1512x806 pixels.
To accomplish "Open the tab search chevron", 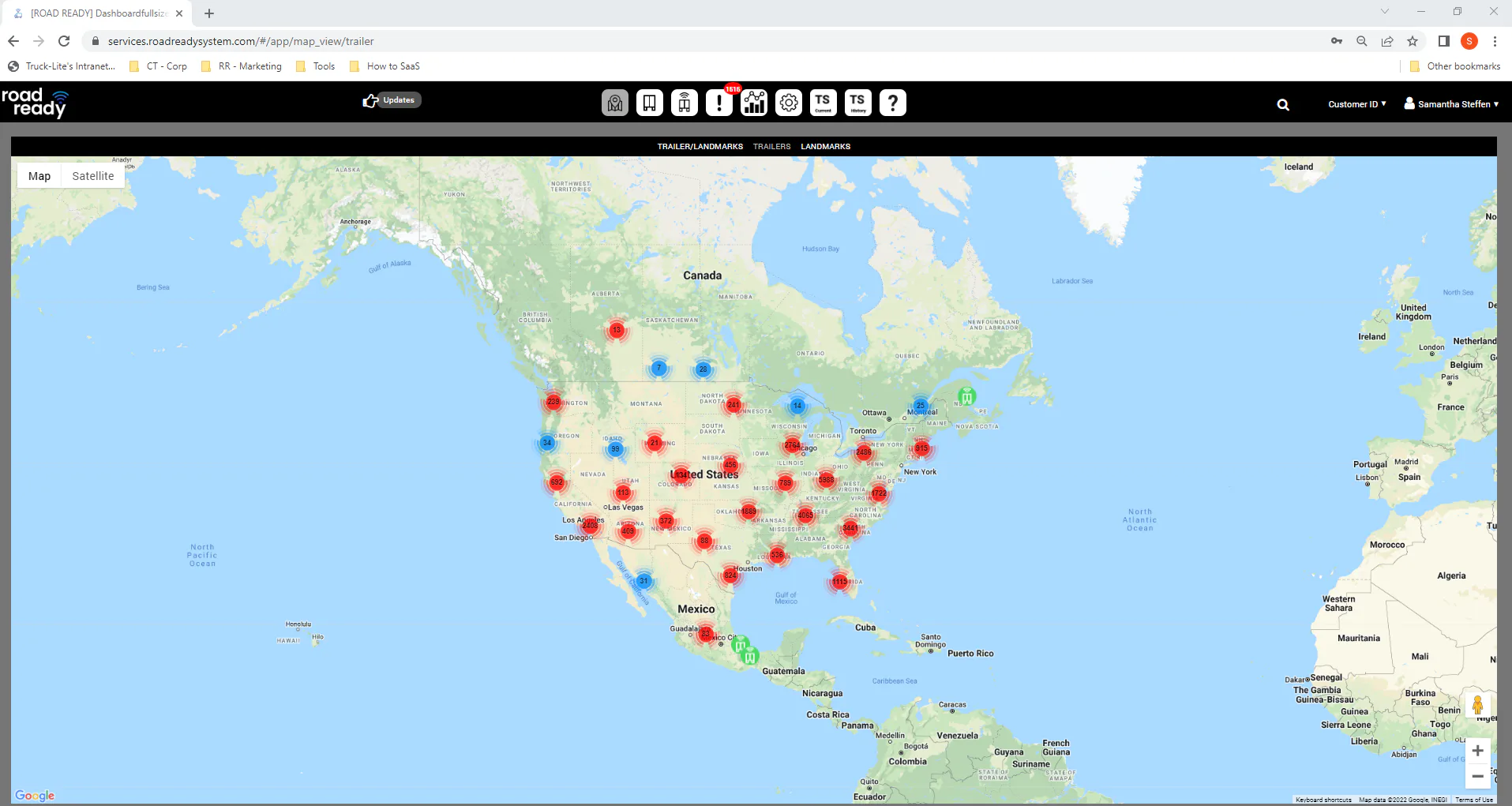I will pos(1384,12).
